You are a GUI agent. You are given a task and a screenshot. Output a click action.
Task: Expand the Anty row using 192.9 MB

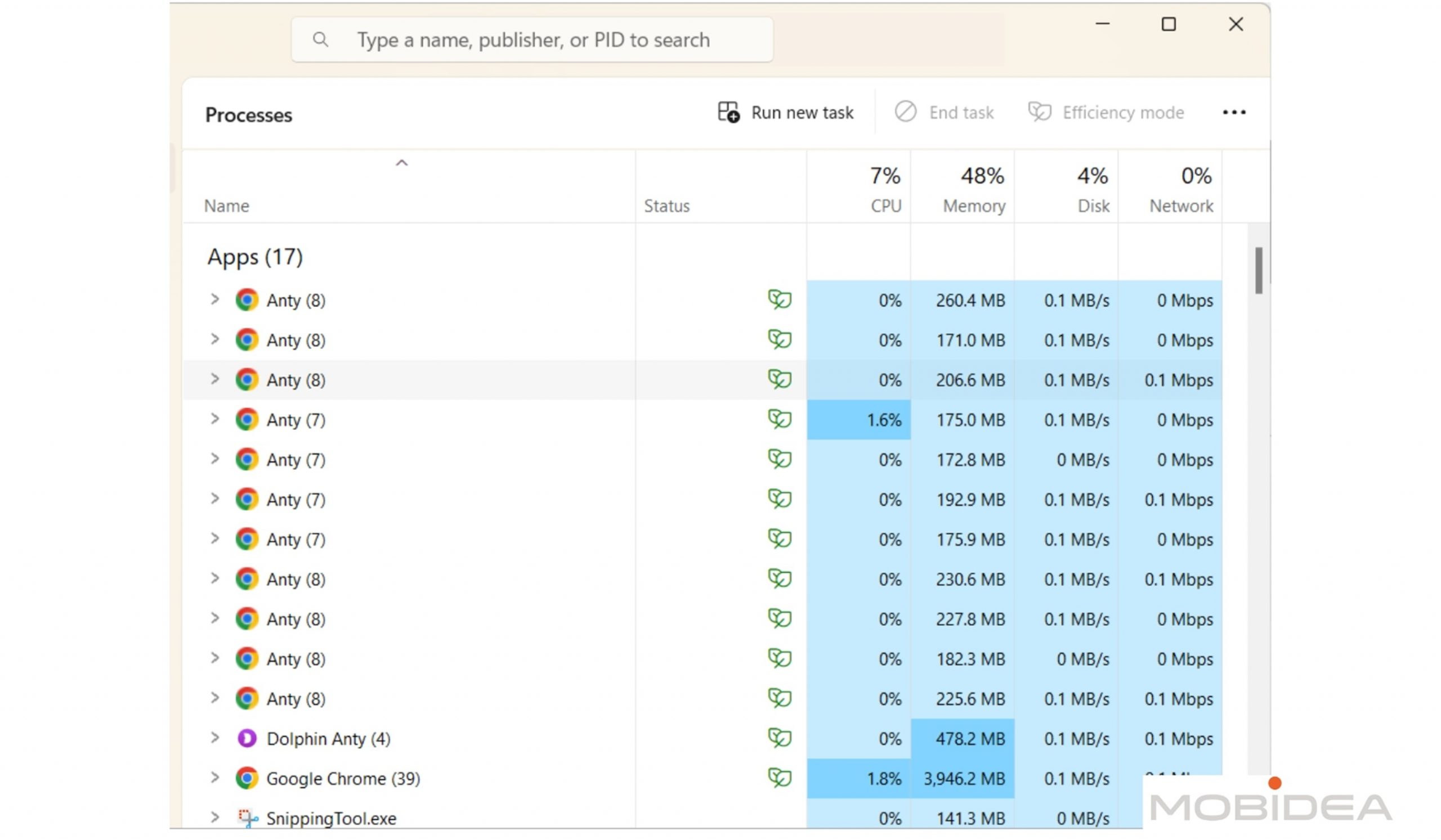click(214, 499)
